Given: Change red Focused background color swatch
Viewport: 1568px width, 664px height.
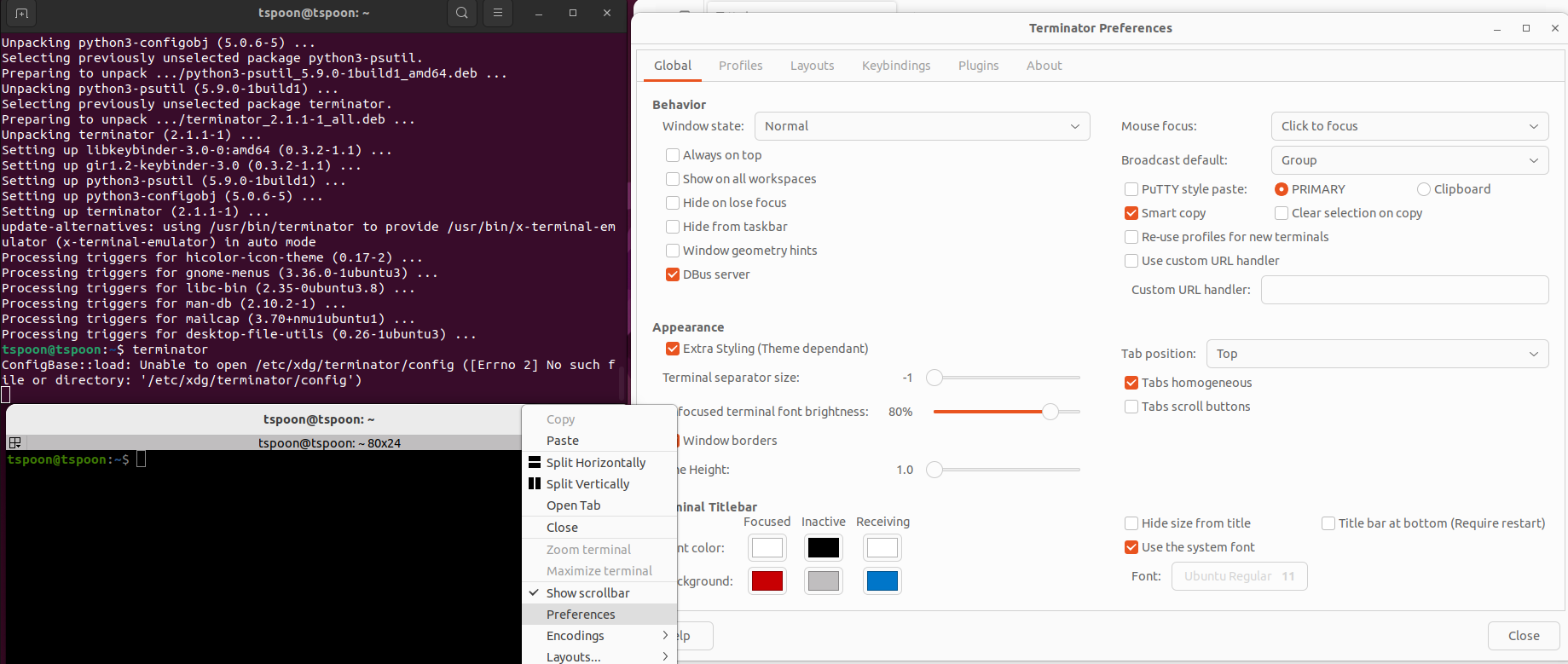Looking at the screenshot, I should point(767,580).
